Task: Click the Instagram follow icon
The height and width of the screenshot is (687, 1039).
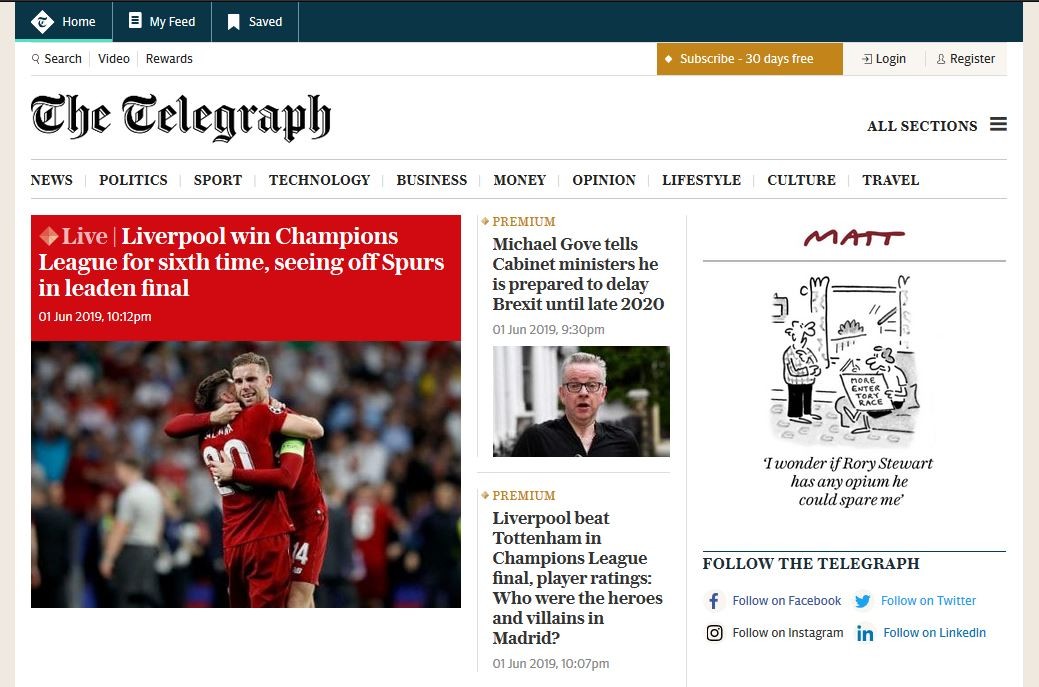Action: click(714, 633)
